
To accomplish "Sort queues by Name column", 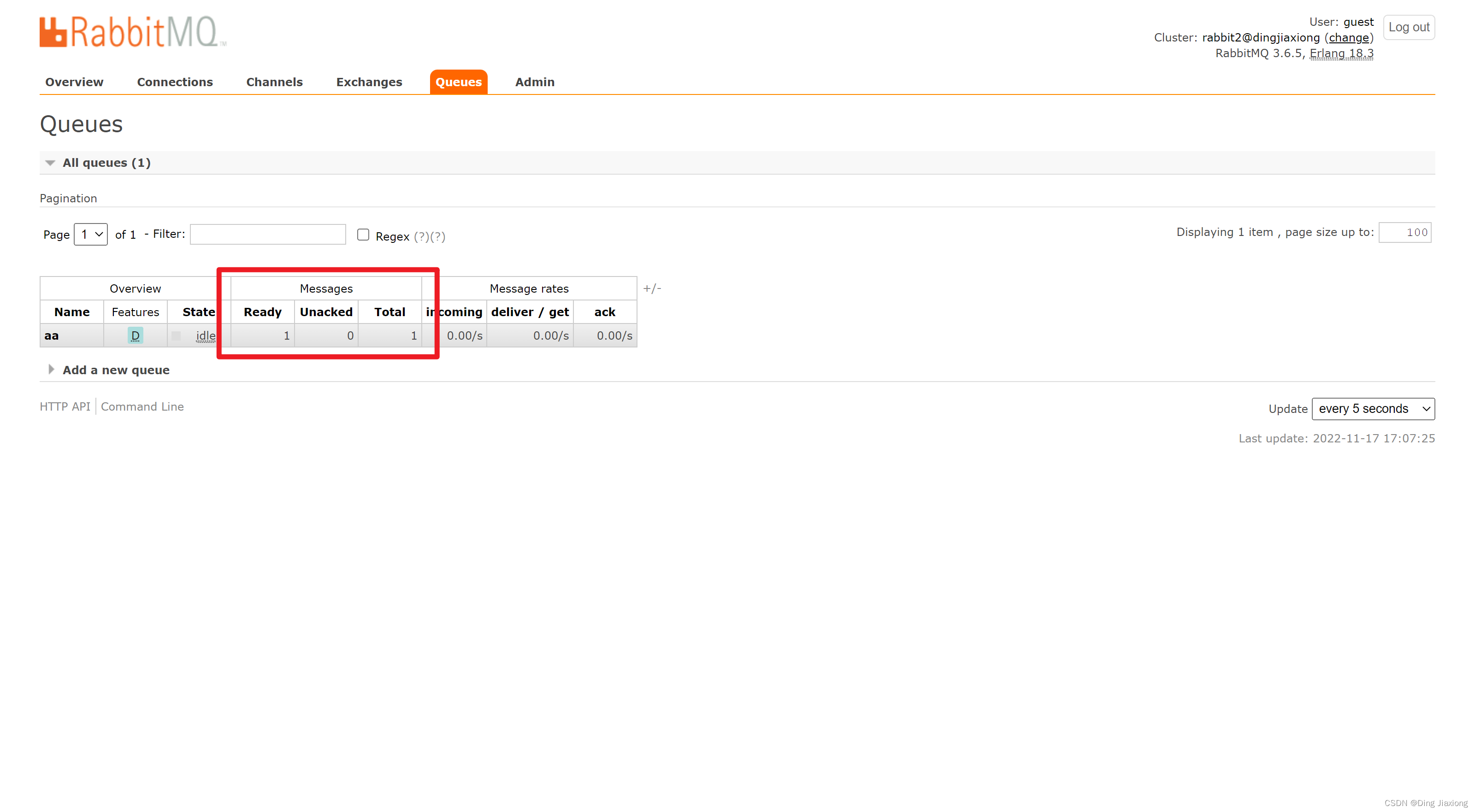I will point(72,312).
